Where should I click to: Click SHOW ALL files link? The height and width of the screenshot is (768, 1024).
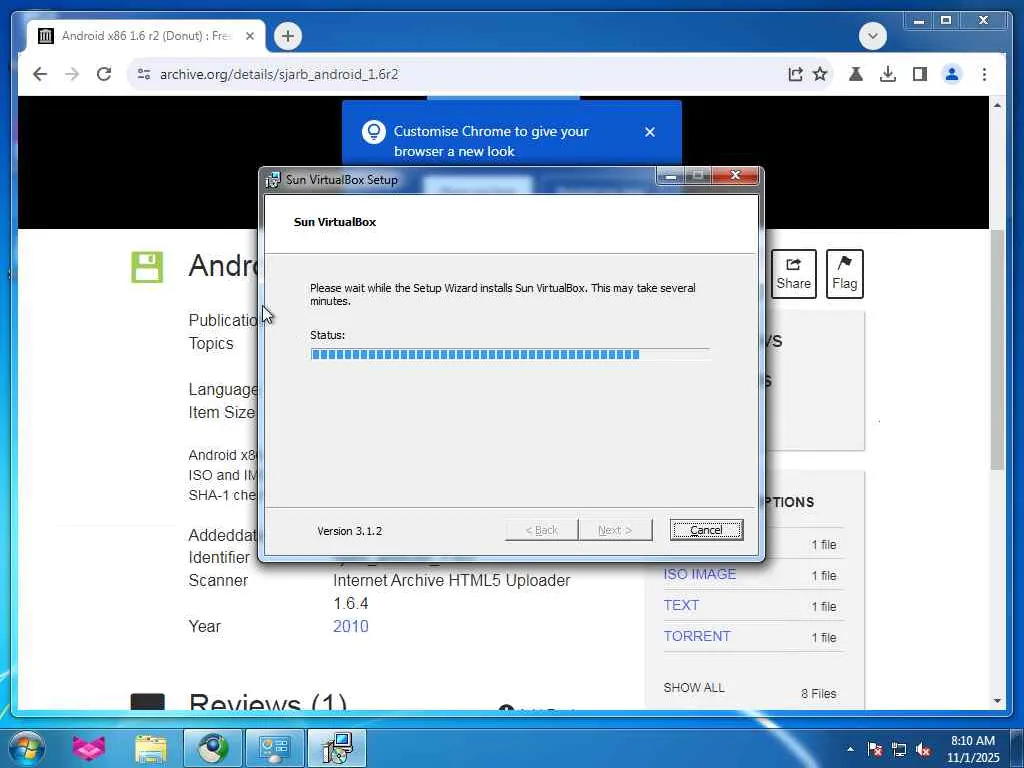click(x=694, y=688)
